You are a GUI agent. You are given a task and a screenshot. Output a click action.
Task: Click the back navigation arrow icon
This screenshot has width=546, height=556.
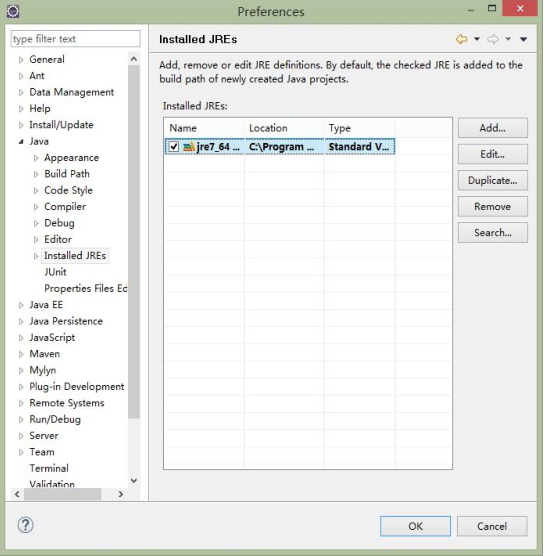point(462,39)
